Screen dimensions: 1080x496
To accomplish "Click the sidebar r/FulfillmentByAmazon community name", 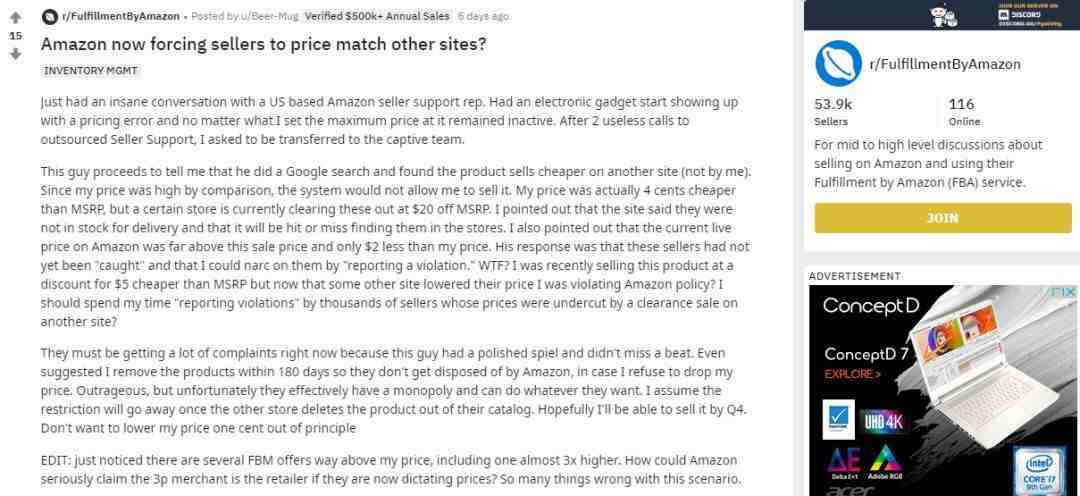I will [x=945, y=64].
